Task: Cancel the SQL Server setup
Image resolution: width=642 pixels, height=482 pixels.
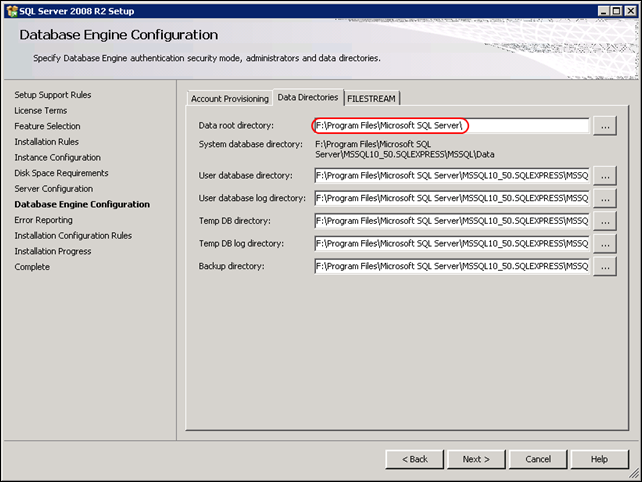Action: 538,459
